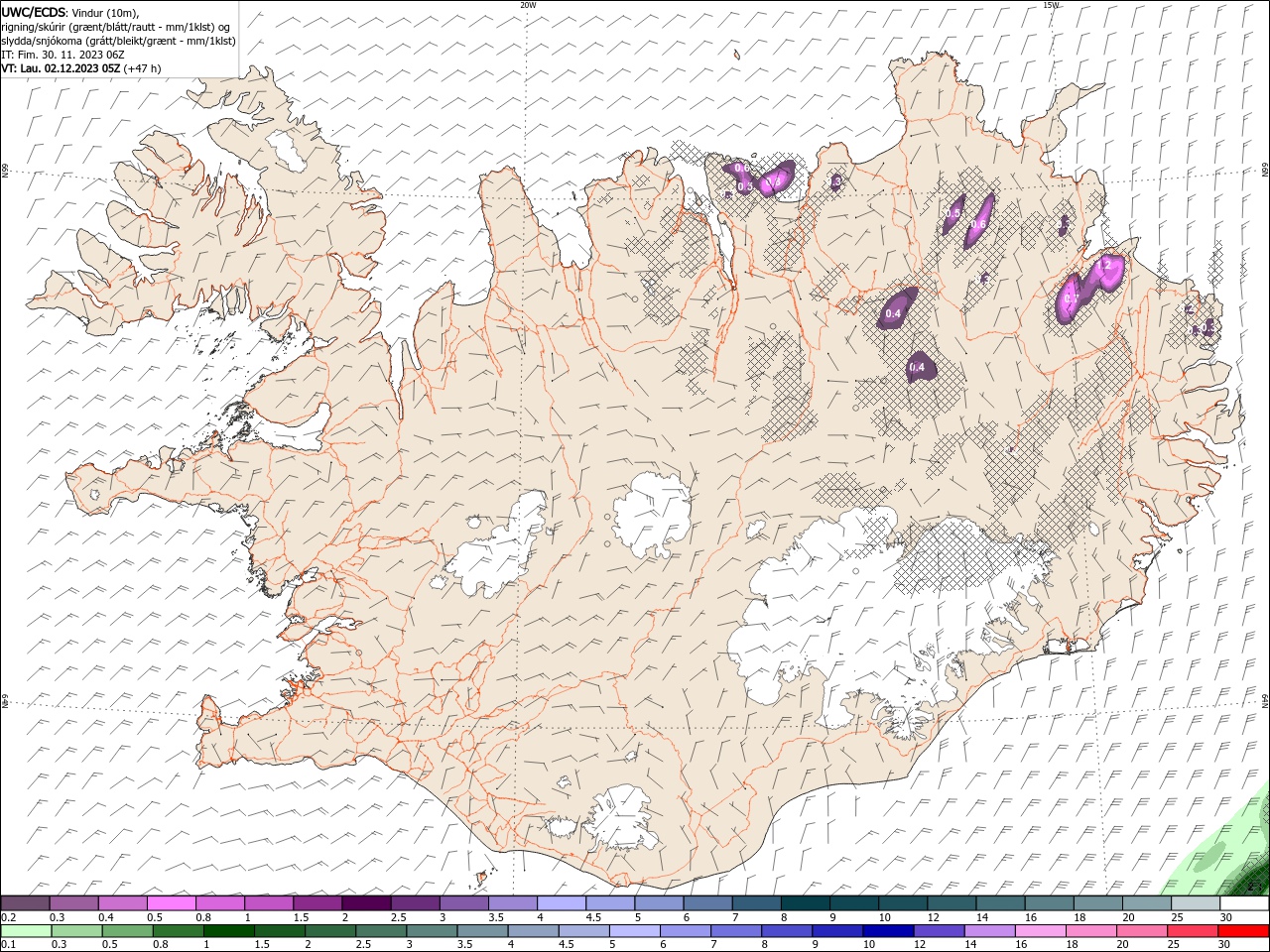Select the lightest green 0.1 legend swatch
Viewport: 1270px width, 952px height.
point(26,930)
